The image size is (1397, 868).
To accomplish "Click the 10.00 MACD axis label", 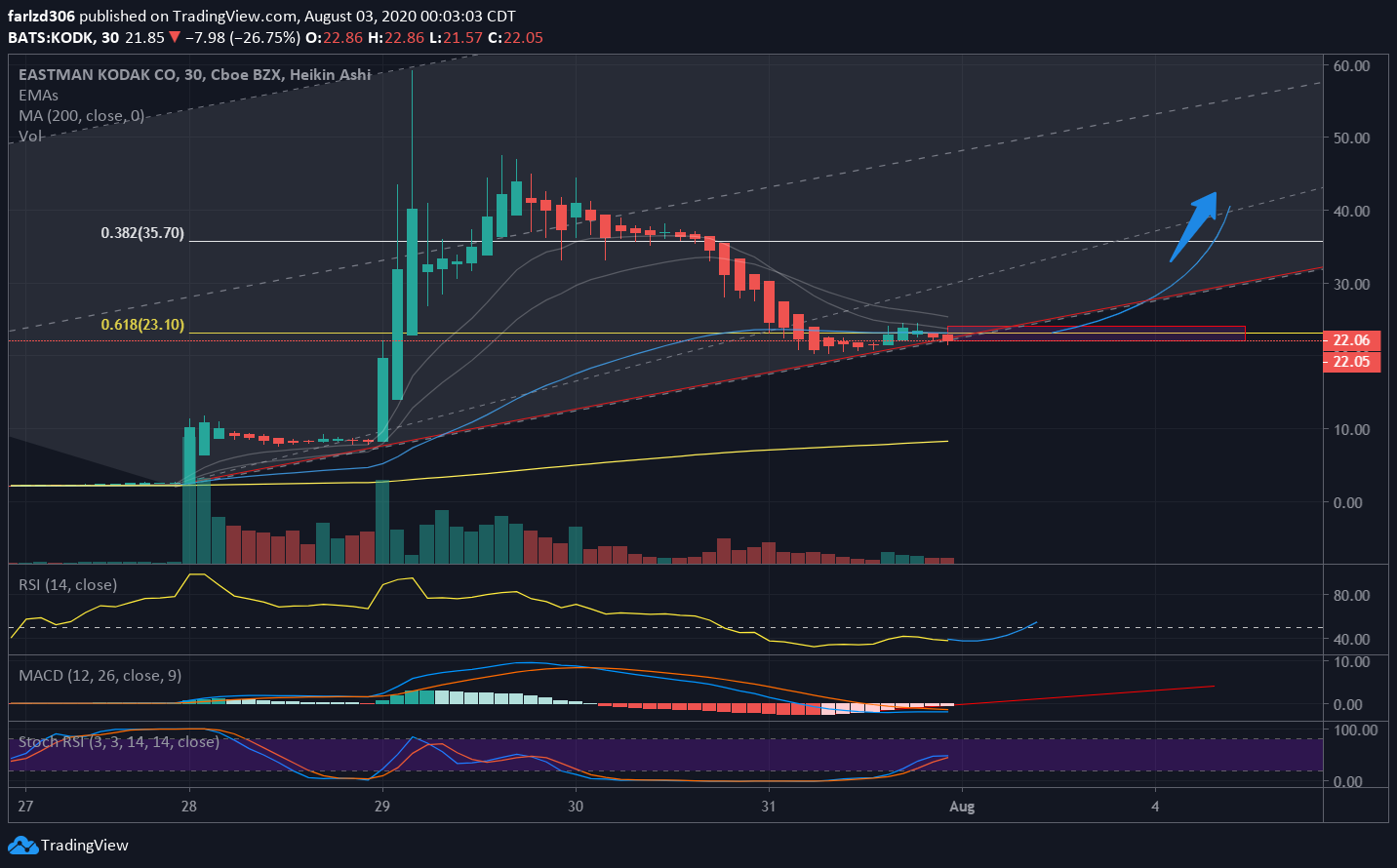I will (1351, 661).
